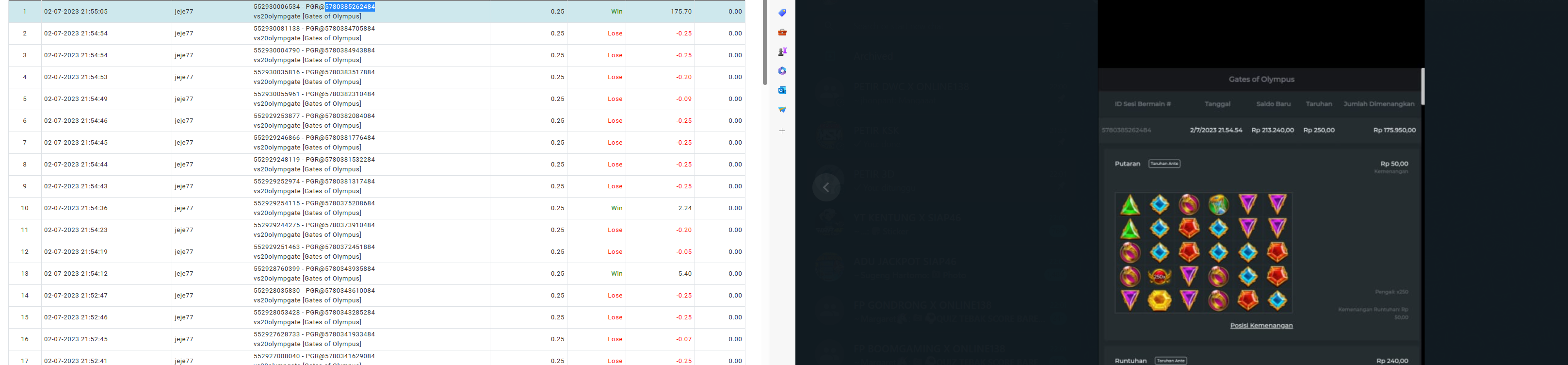This screenshot has height=365, width=1568.
Task: Click the Tanggal column header
Action: tap(1217, 104)
